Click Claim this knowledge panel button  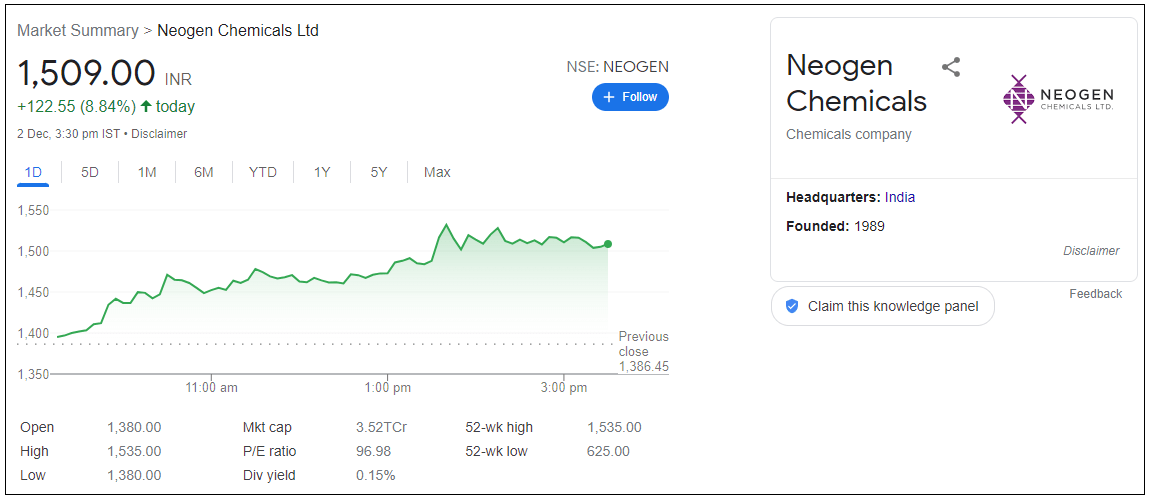click(882, 306)
